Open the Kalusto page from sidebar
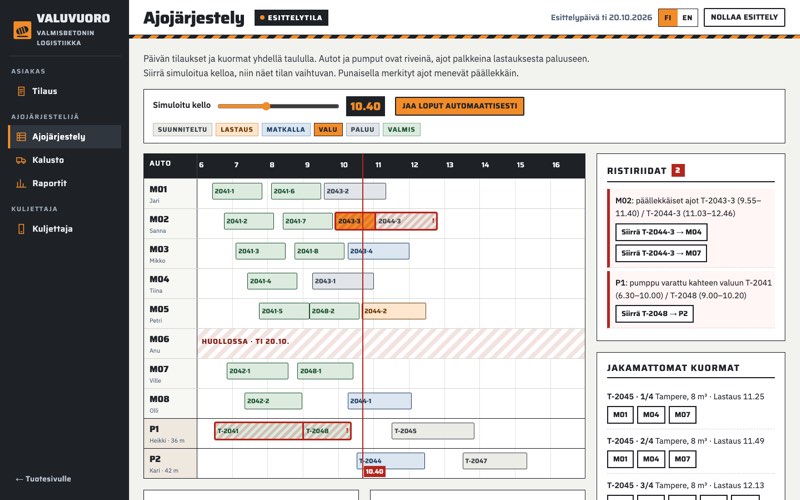 pos(65,160)
